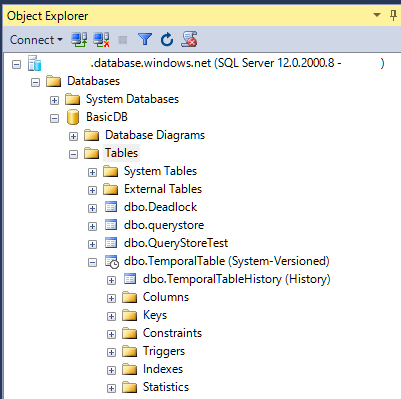
Task: Click the BasicDB database cylinder icon
Action: coord(73,117)
